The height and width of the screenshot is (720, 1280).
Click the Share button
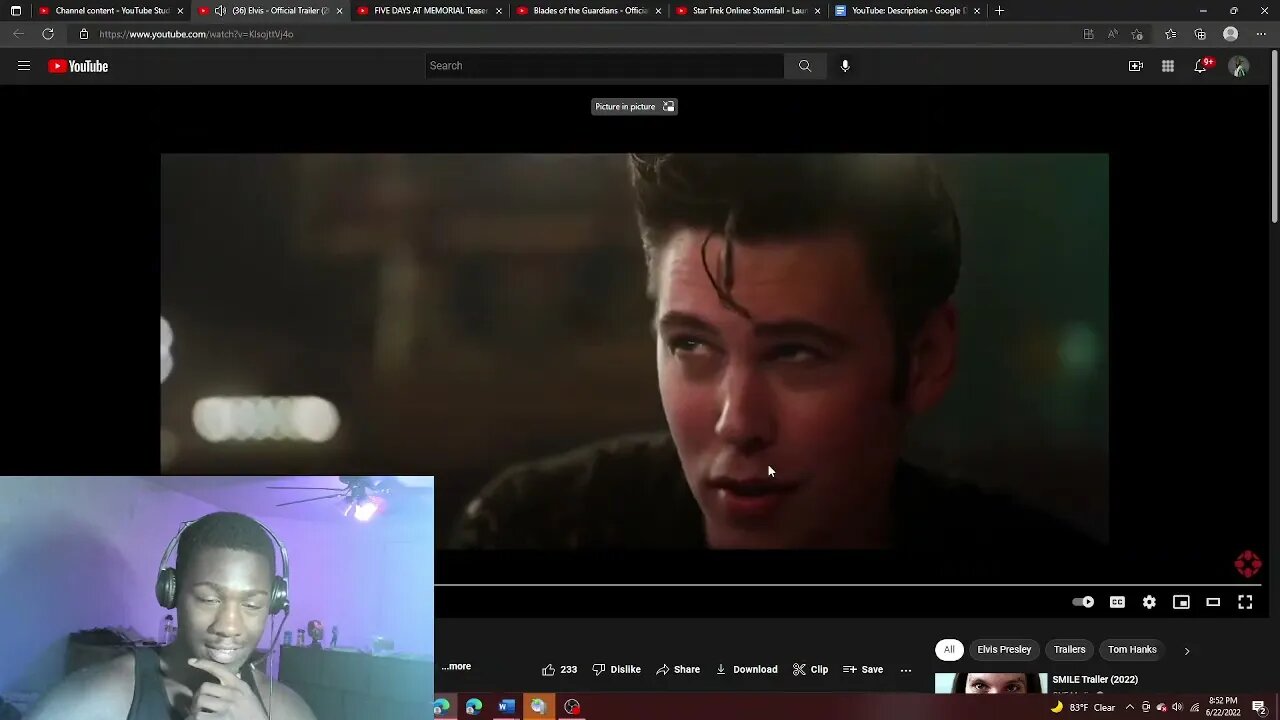point(678,670)
